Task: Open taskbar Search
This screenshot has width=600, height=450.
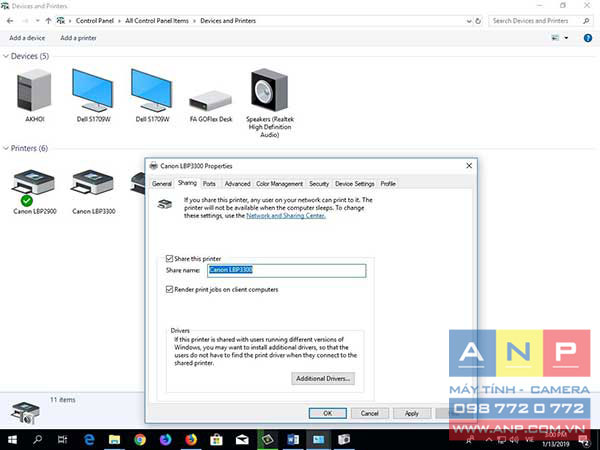Action: (38, 439)
